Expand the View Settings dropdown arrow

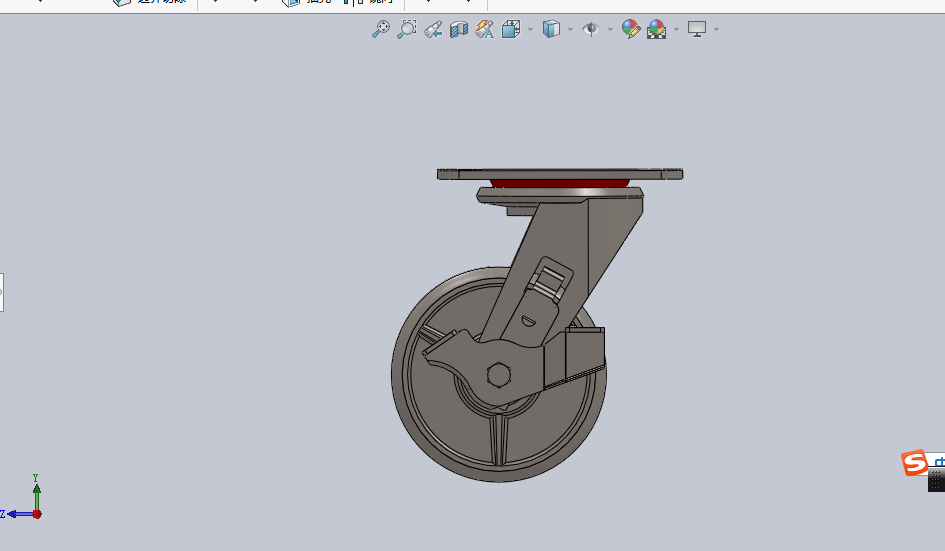(716, 30)
